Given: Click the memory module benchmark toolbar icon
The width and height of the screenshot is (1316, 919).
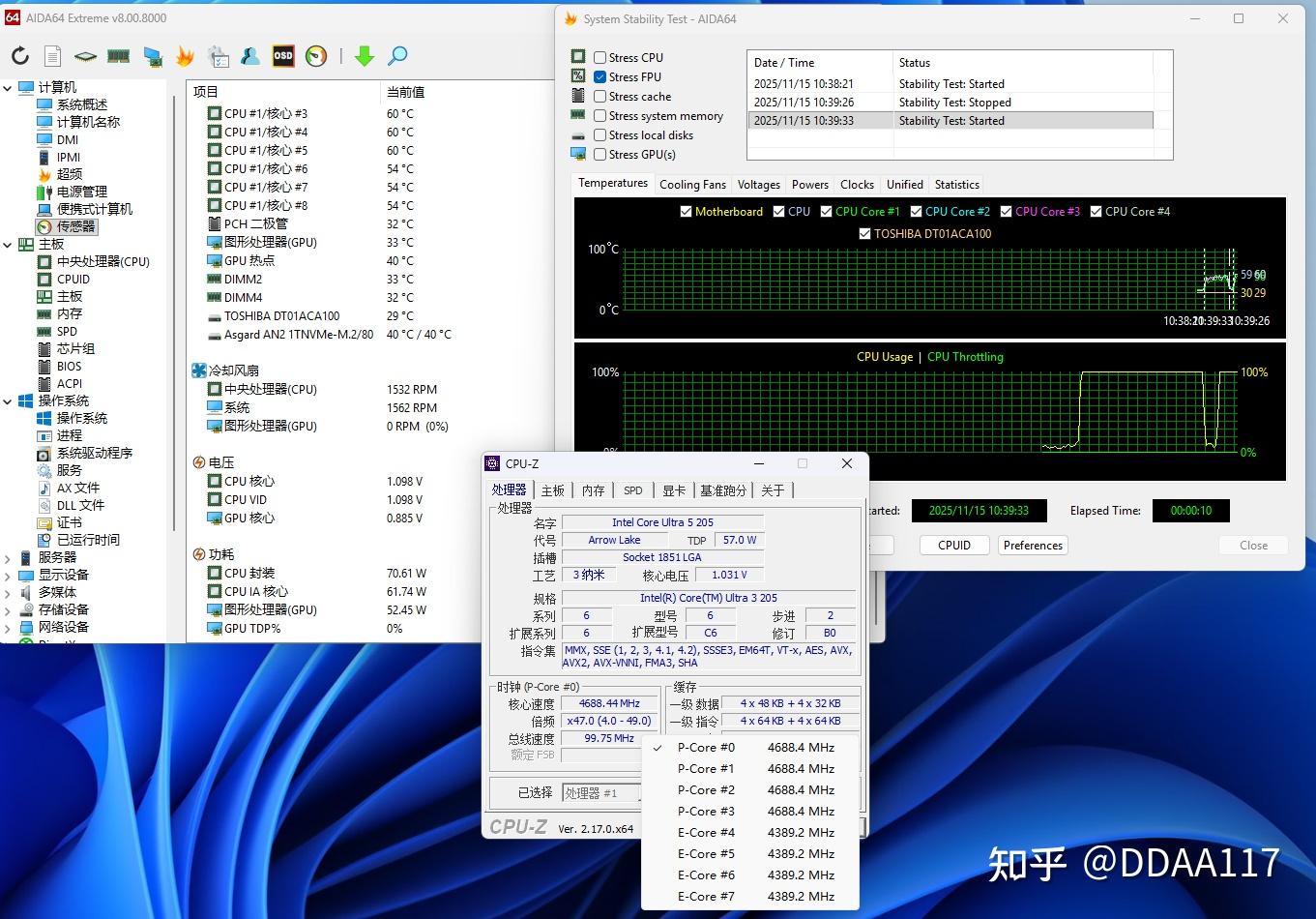Looking at the screenshot, I should click(119, 56).
